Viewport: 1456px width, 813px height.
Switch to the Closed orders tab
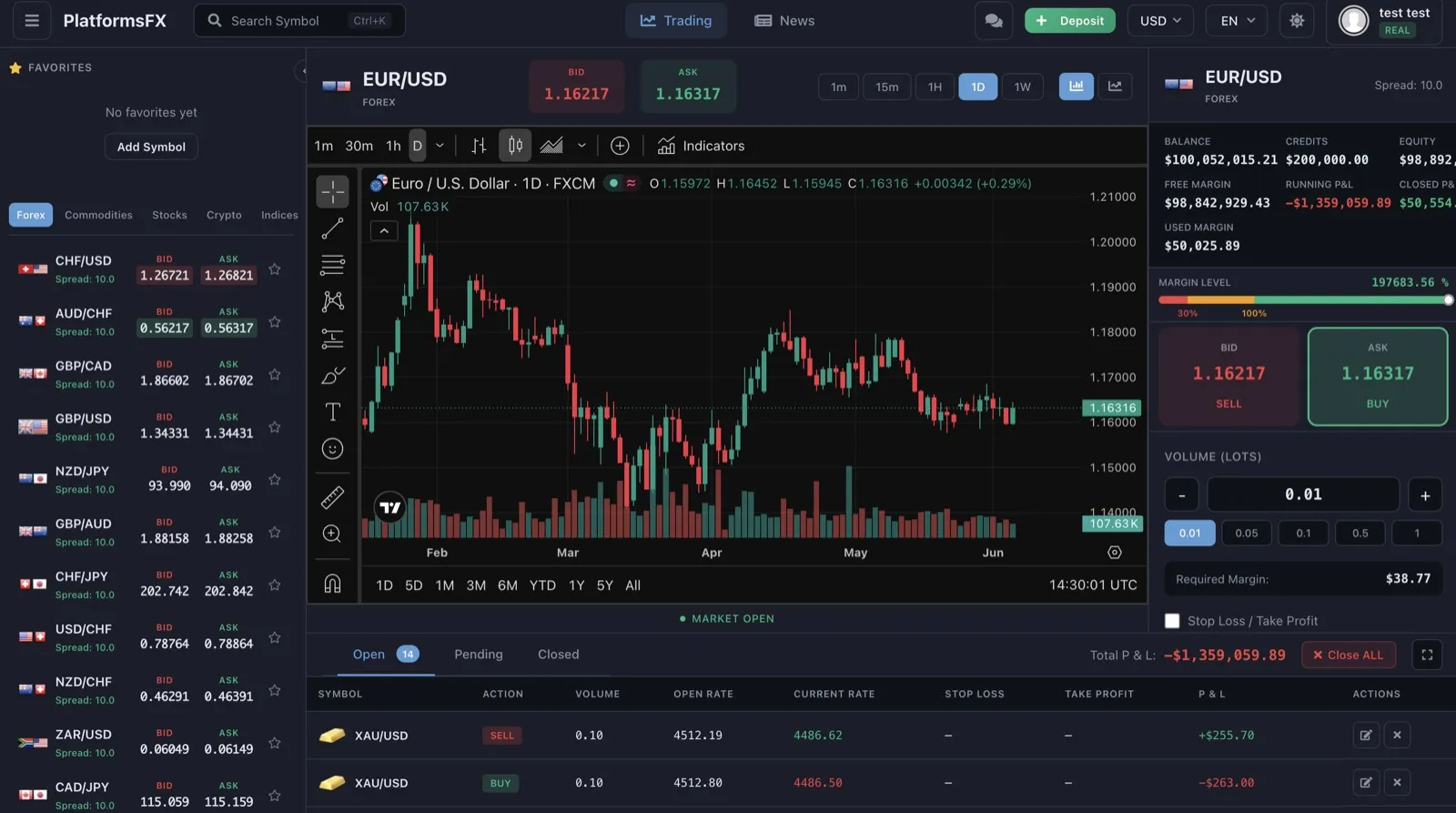point(558,655)
